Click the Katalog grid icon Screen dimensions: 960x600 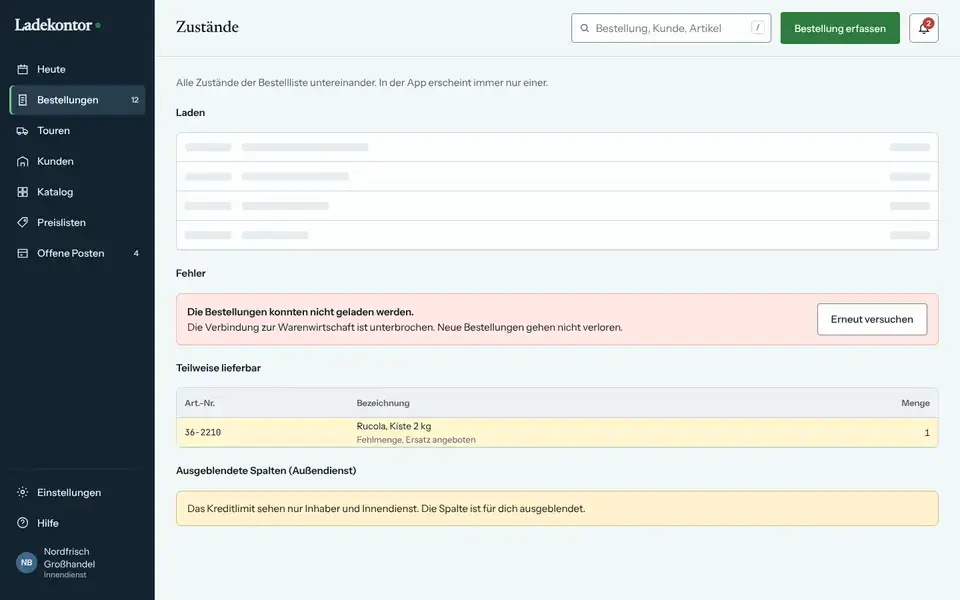point(23,192)
